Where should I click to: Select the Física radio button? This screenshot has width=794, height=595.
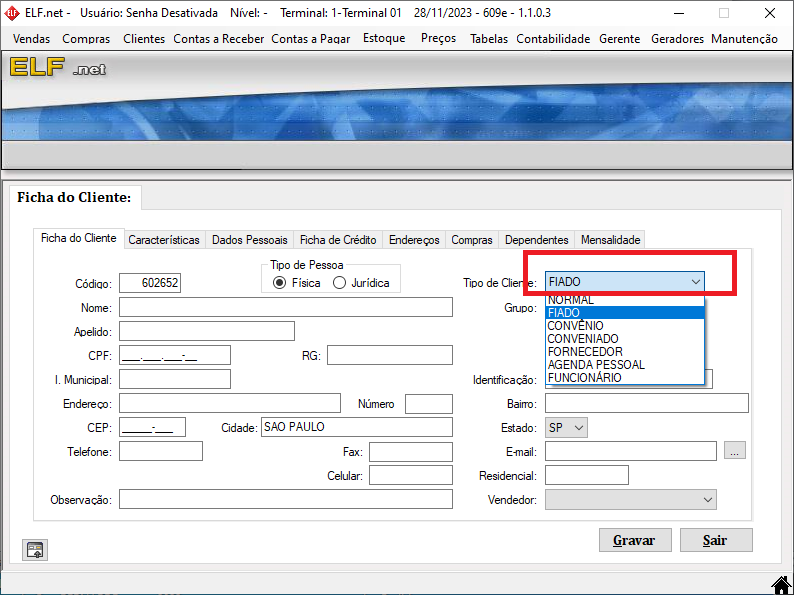pyautogui.click(x=279, y=283)
